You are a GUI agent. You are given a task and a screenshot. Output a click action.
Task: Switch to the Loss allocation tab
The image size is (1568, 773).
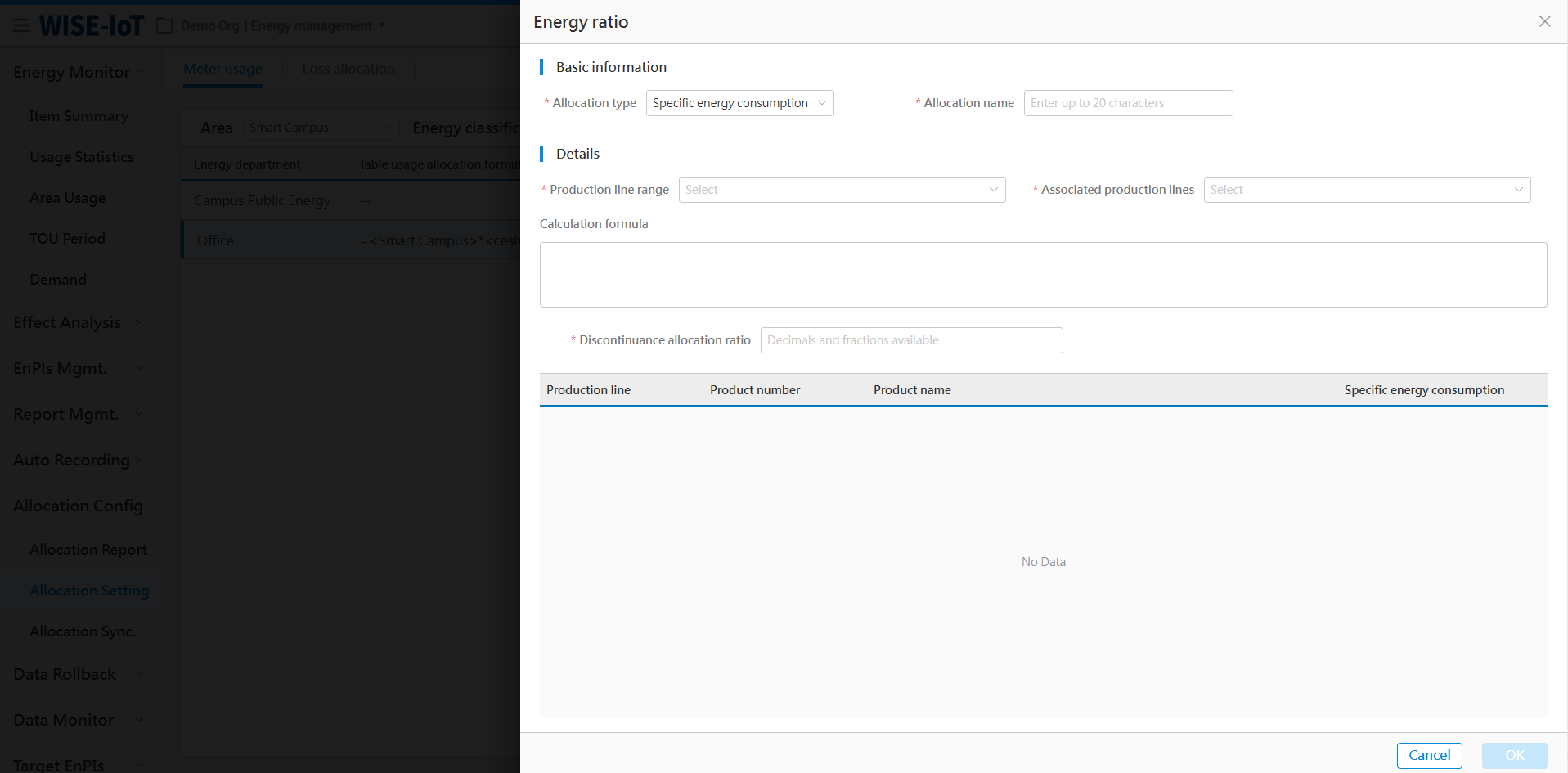[x=348, y=69]
